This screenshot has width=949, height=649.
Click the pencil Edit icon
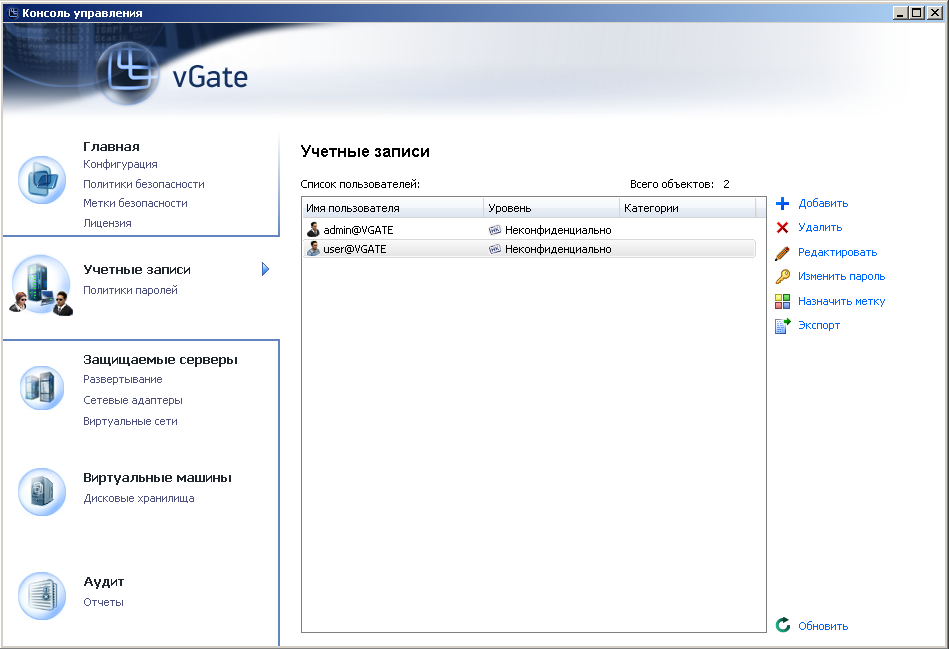[x=783, y=252]
